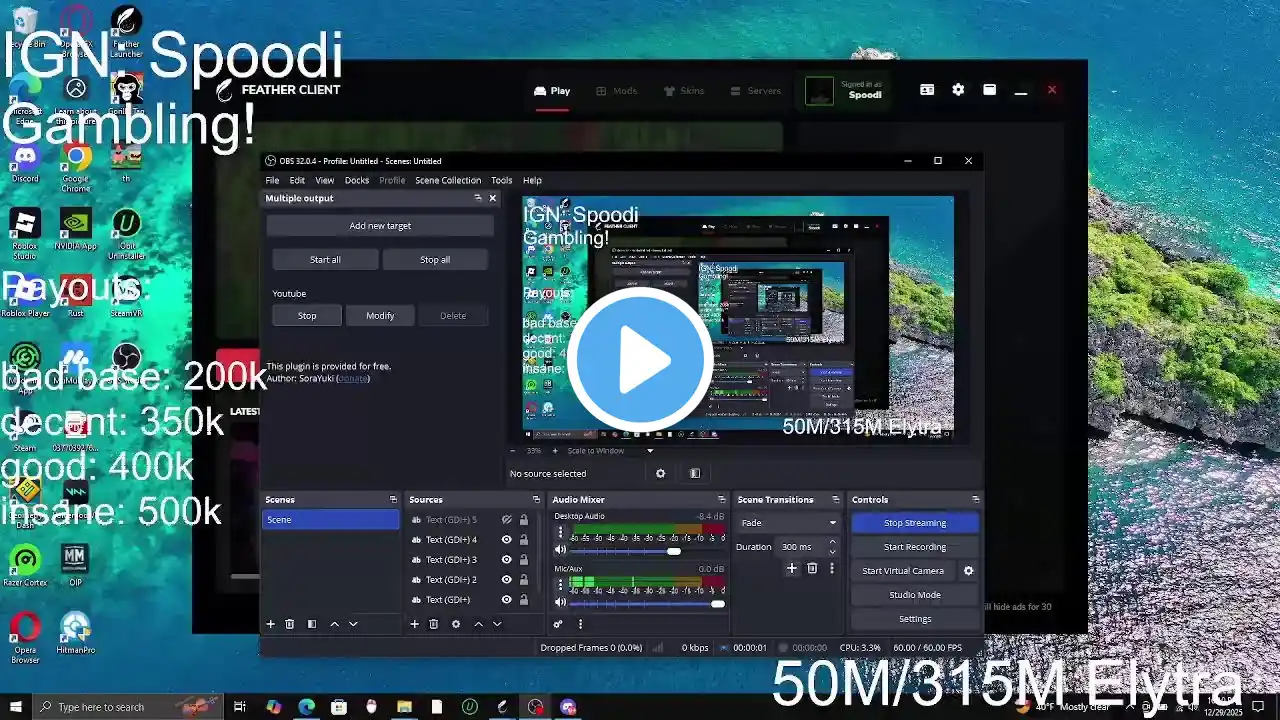Screen dimensions: 1280x720
Task: Move source up in Sources panel
Action: pyautogui.click(x=478, y=624)
